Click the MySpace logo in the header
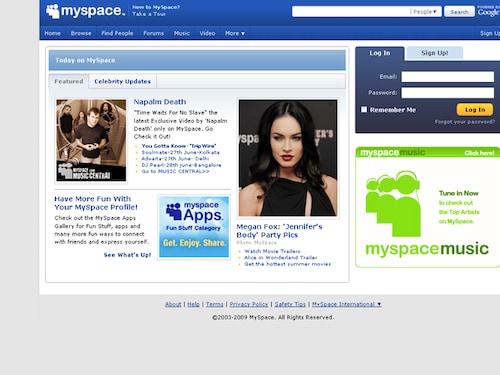Image resolution: width=500 pixels, height=375 pixels. pos(86,11)
